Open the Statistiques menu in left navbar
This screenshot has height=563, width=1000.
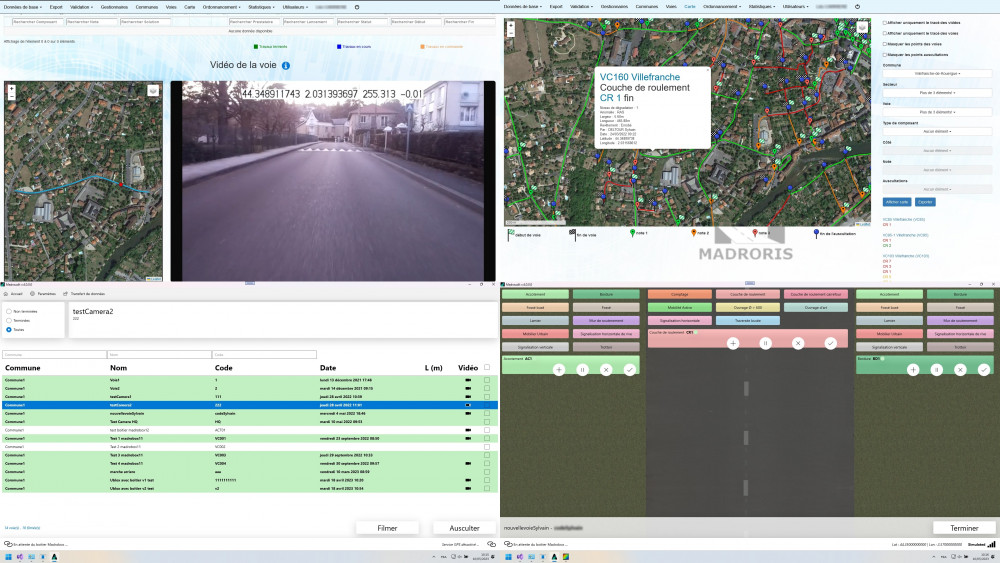[x=261, y=7]
